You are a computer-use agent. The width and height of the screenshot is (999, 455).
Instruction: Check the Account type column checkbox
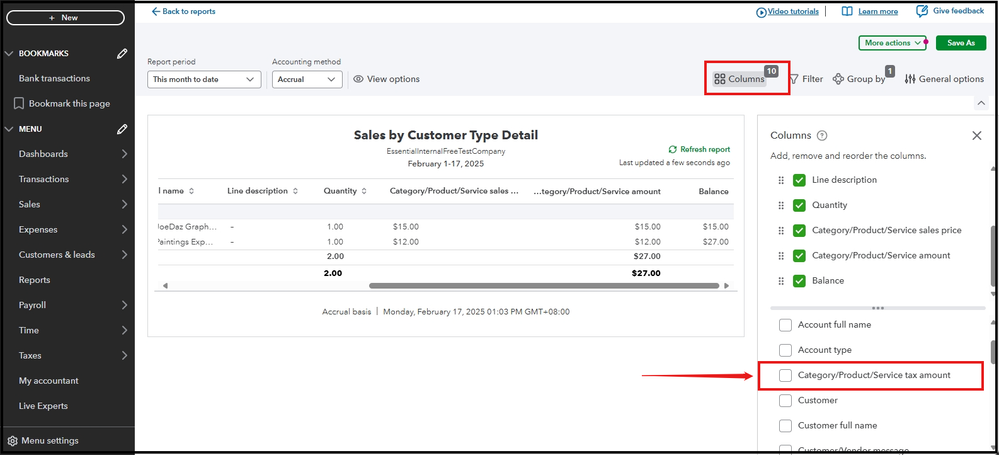(x=786, y=350)
